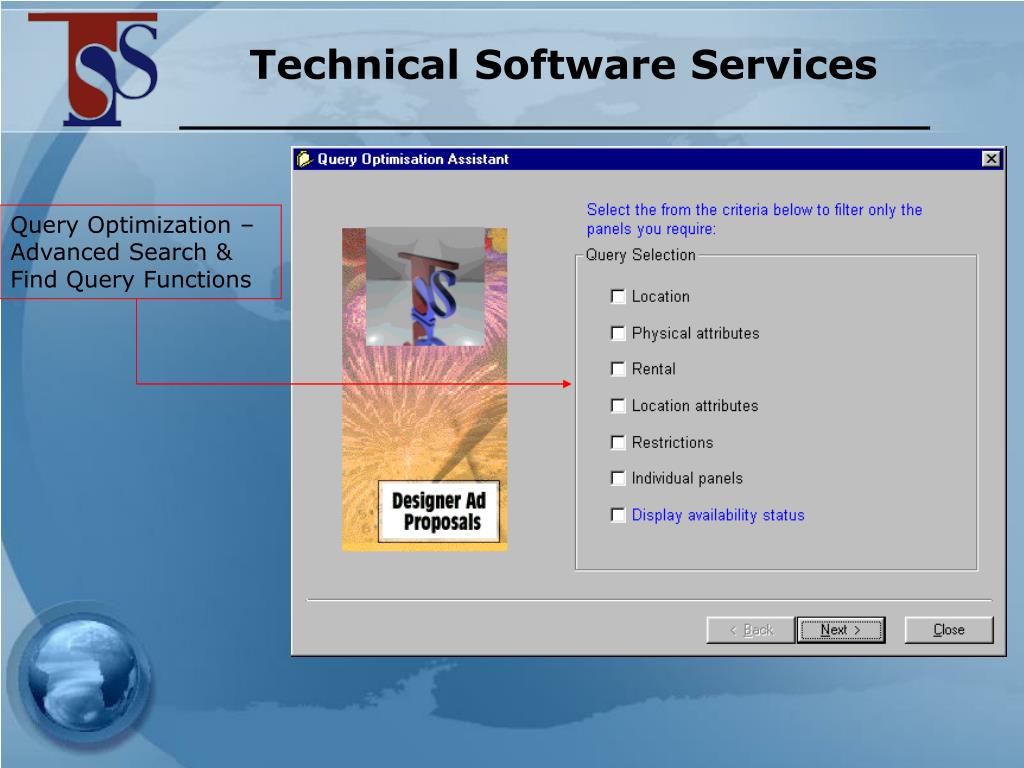
Task: Check the Rental option
Action: click(x=617, y=369)
